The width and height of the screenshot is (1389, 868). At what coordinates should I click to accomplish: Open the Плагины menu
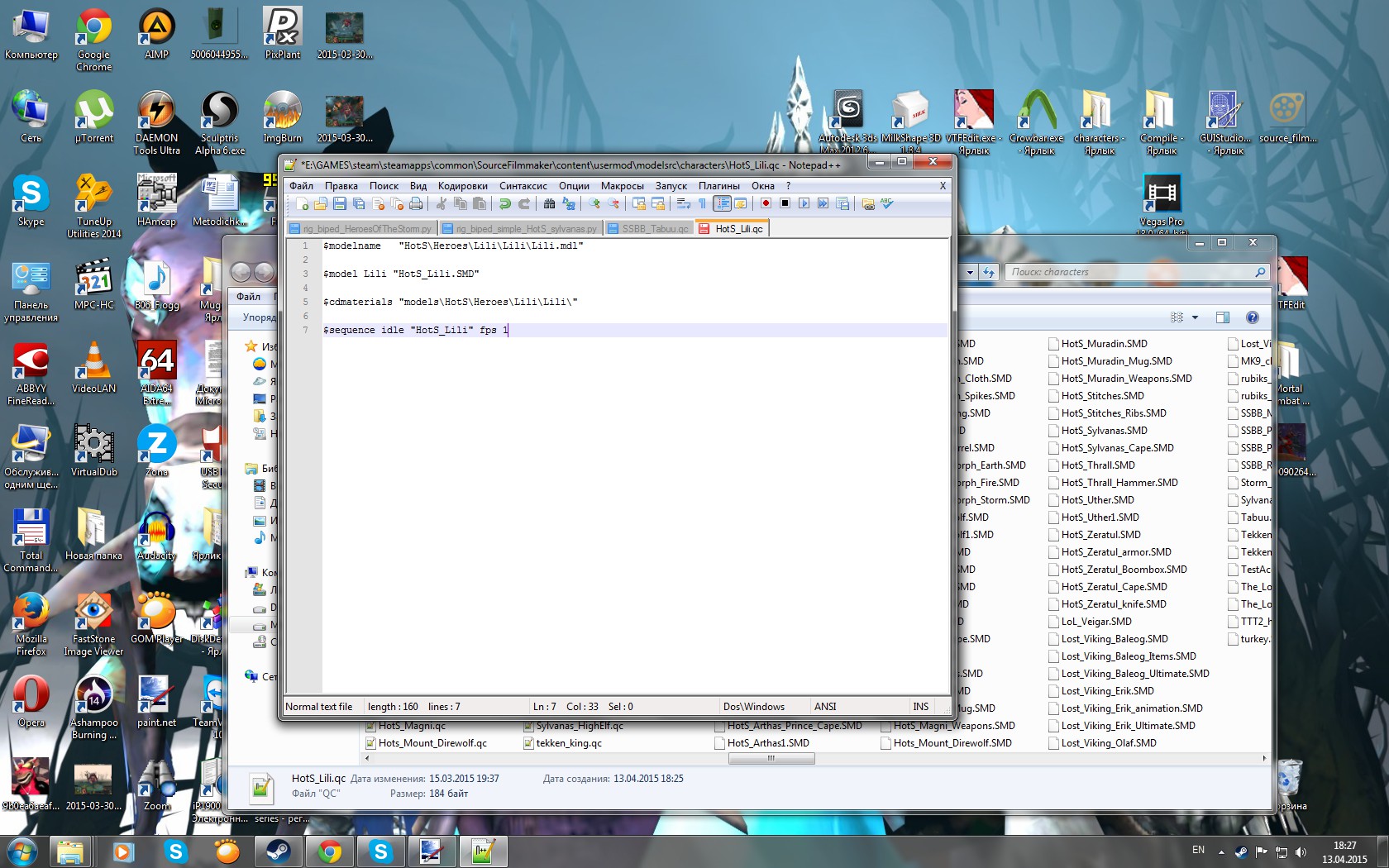[719, 186]
